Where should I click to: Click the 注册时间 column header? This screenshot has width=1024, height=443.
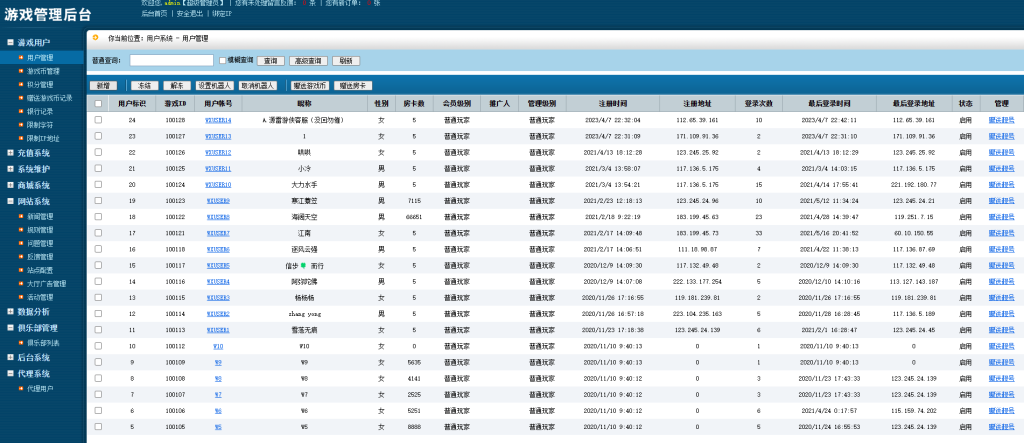point(613,104)
